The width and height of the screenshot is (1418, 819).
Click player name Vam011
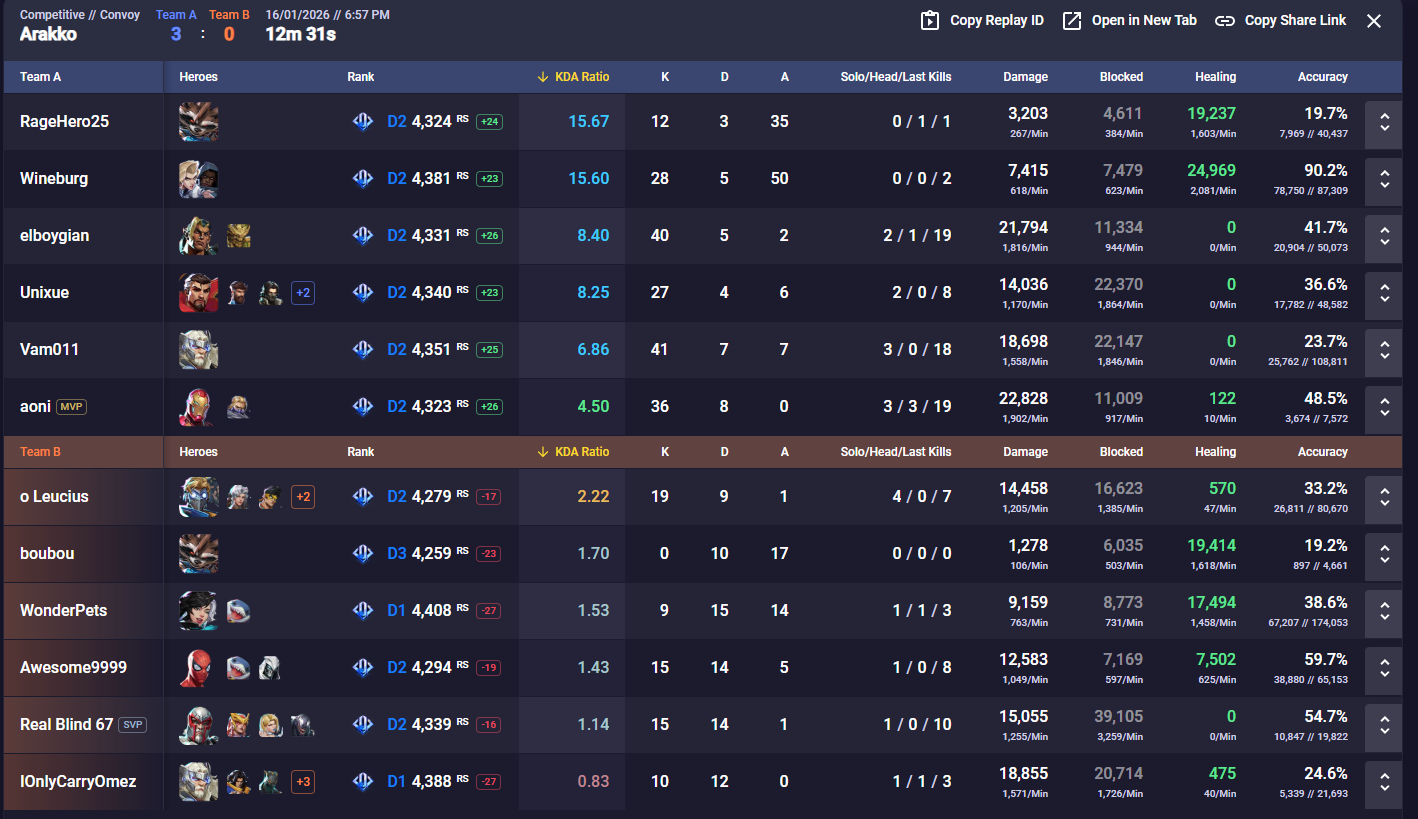point(49,350)
